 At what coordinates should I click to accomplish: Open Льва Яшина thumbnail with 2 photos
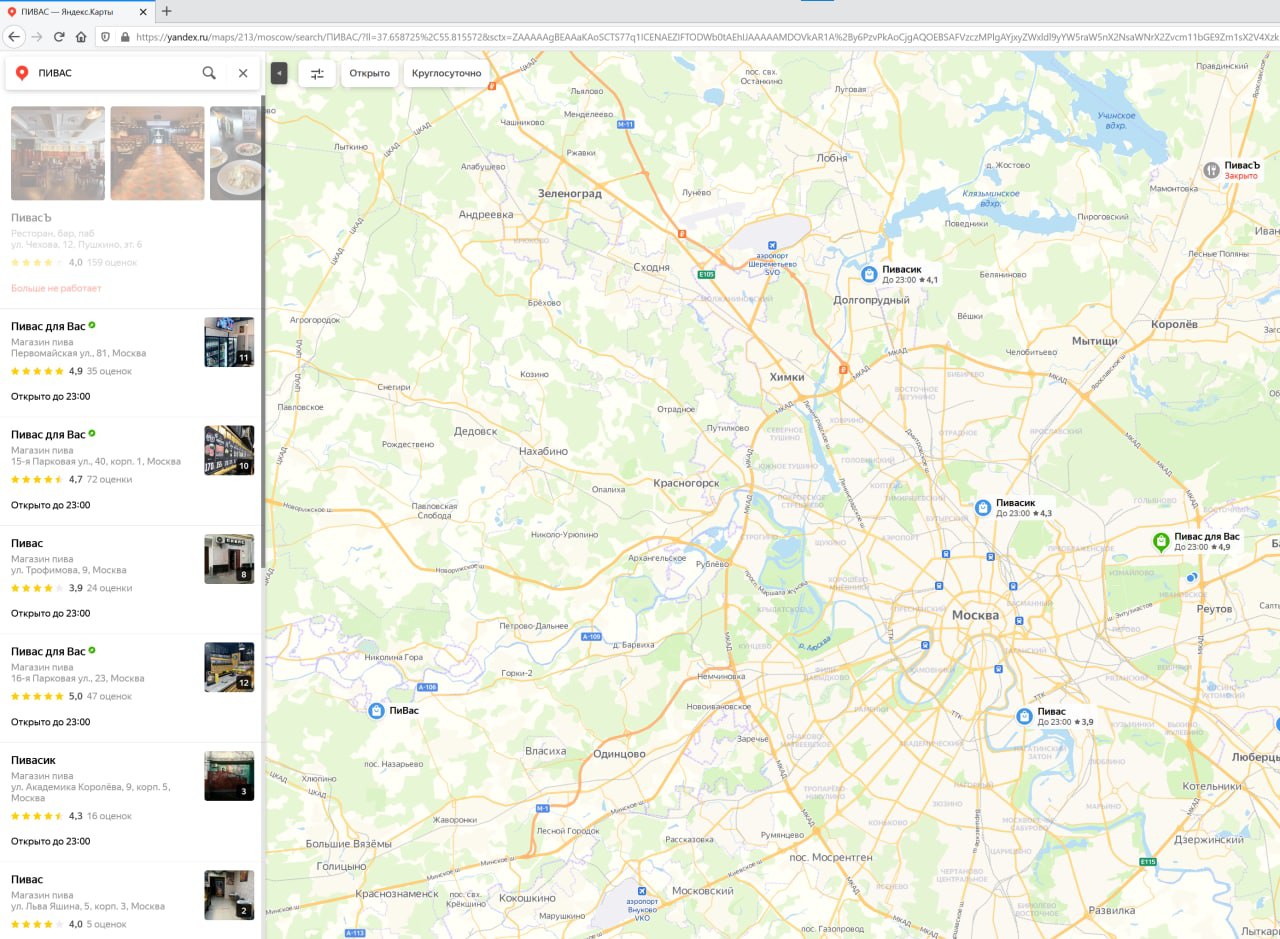pos(229,895)
